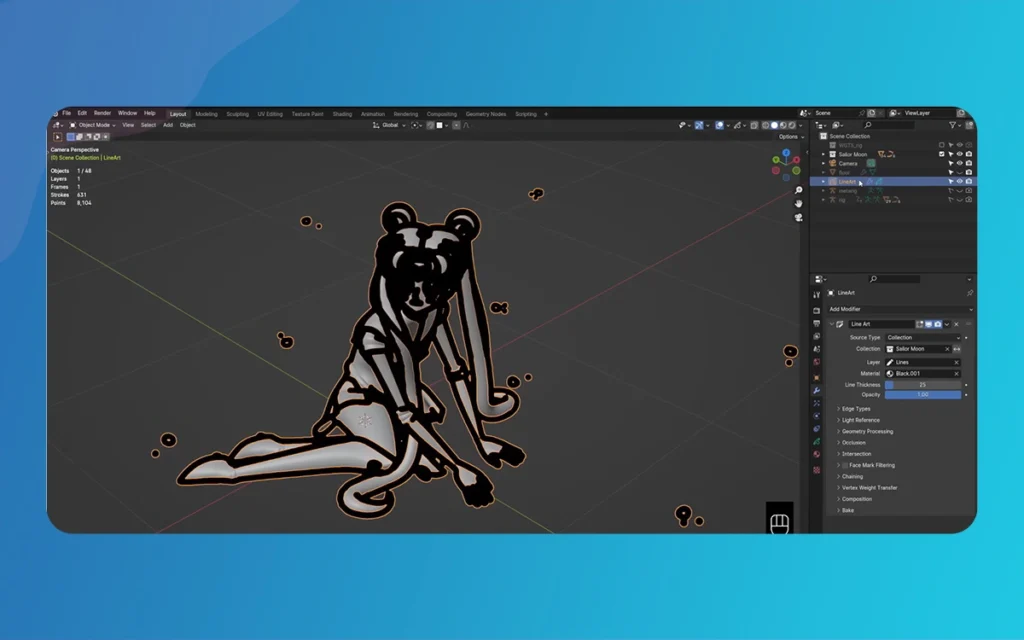Clear the Lines layer field with X

coord(957,362)
